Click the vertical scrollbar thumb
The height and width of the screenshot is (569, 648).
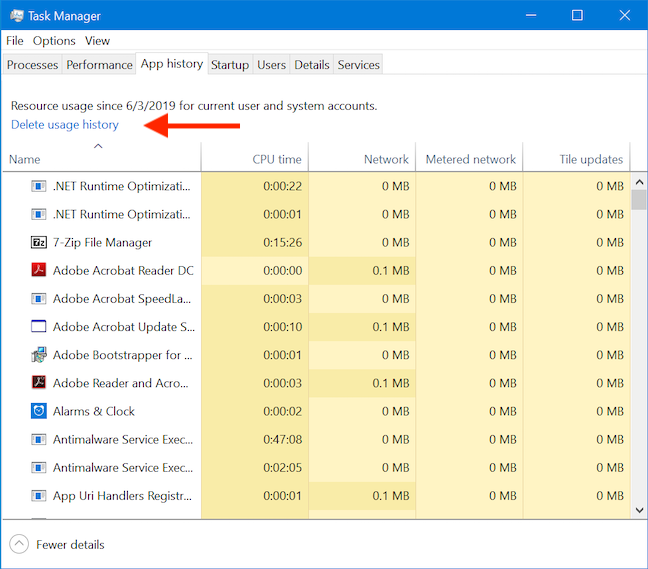coord(639,200)
